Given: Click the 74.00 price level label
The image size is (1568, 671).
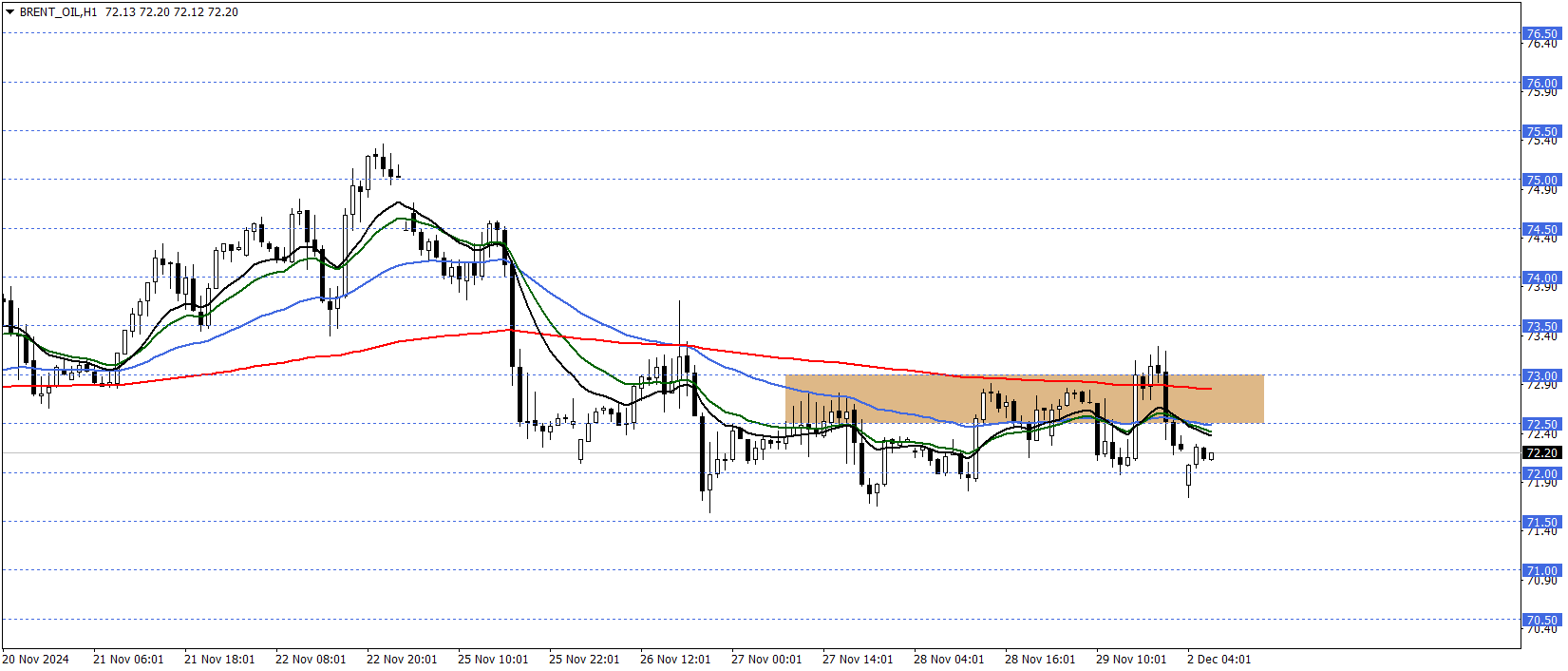Looking at the screenshot, I should tap(1540, 278).
